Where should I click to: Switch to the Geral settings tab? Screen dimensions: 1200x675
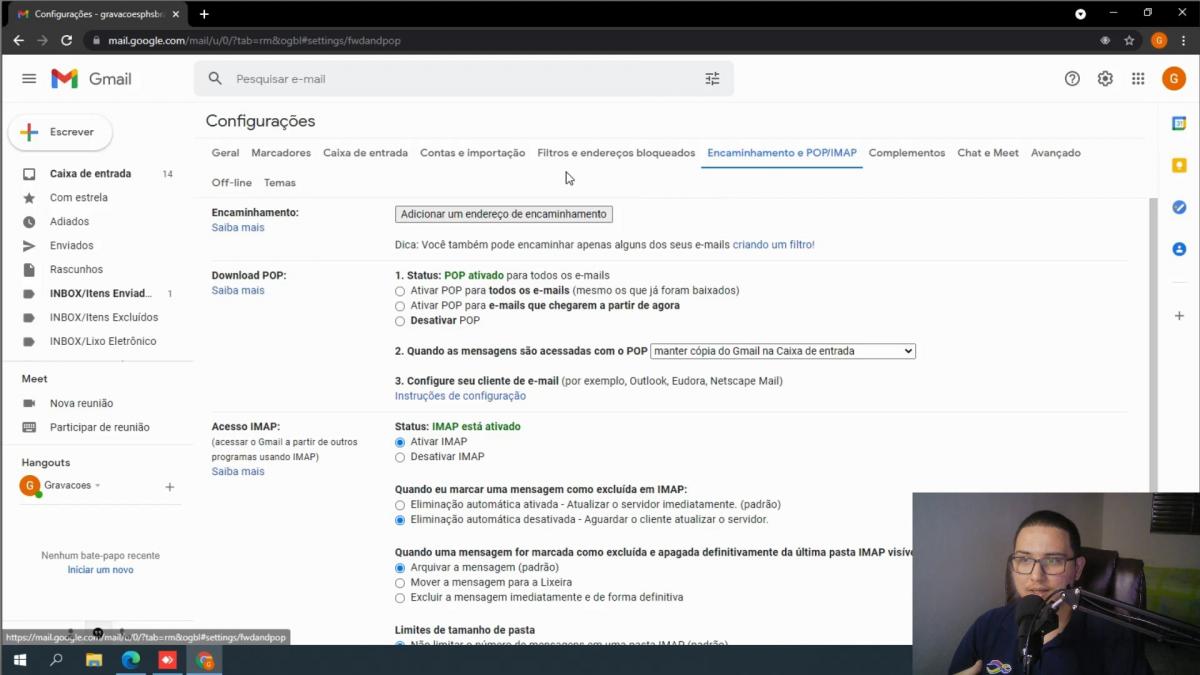coord(225,153)
